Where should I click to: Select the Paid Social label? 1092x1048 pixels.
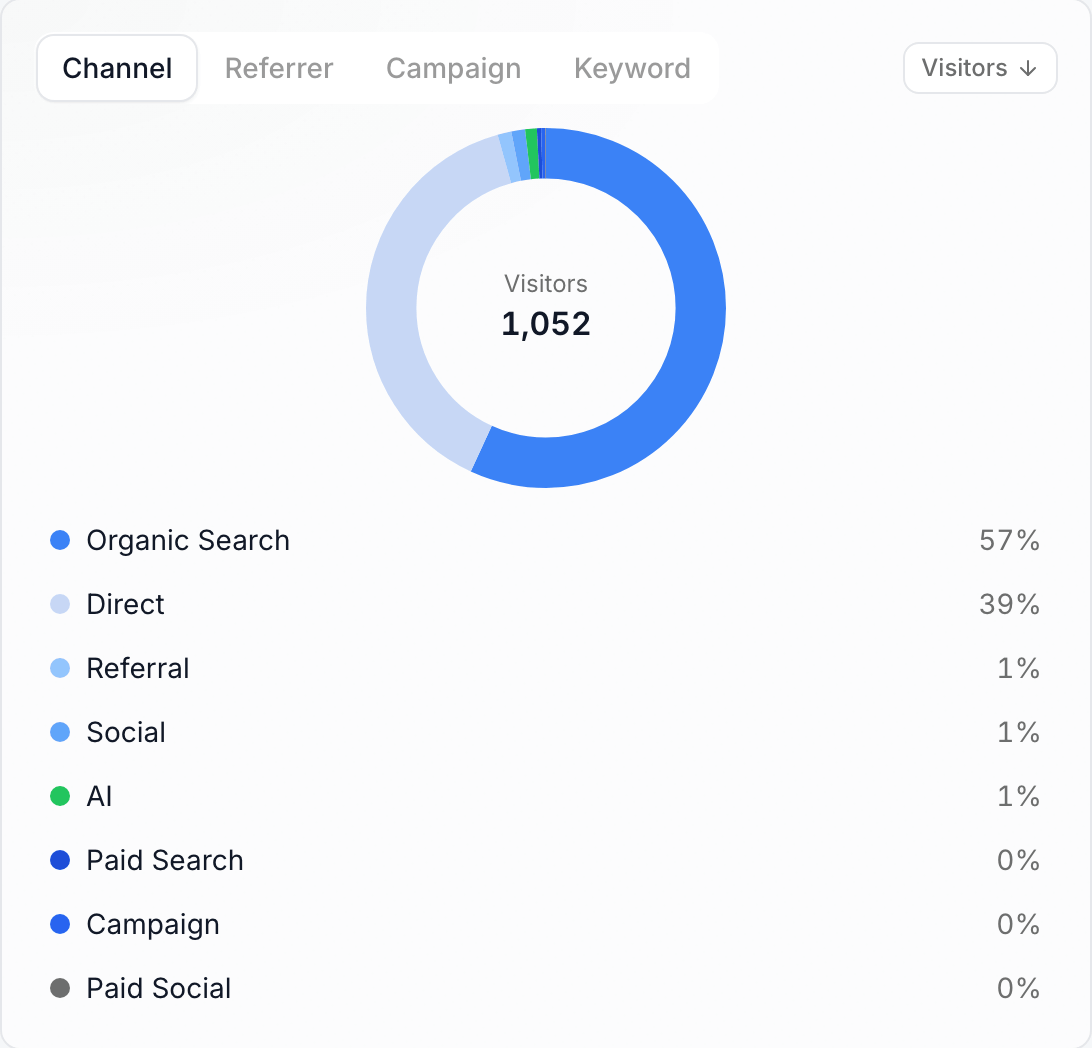(x=159, y=988)
